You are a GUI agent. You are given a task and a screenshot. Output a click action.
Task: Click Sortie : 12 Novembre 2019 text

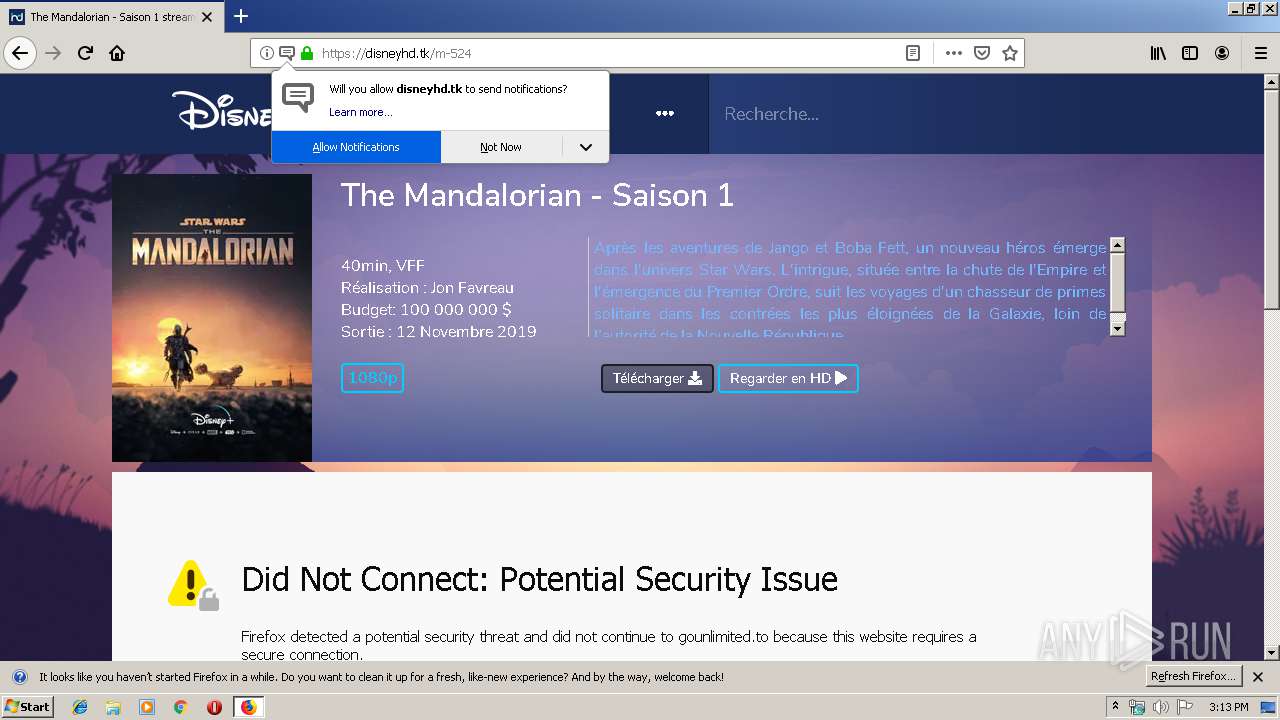coord(438,332)
